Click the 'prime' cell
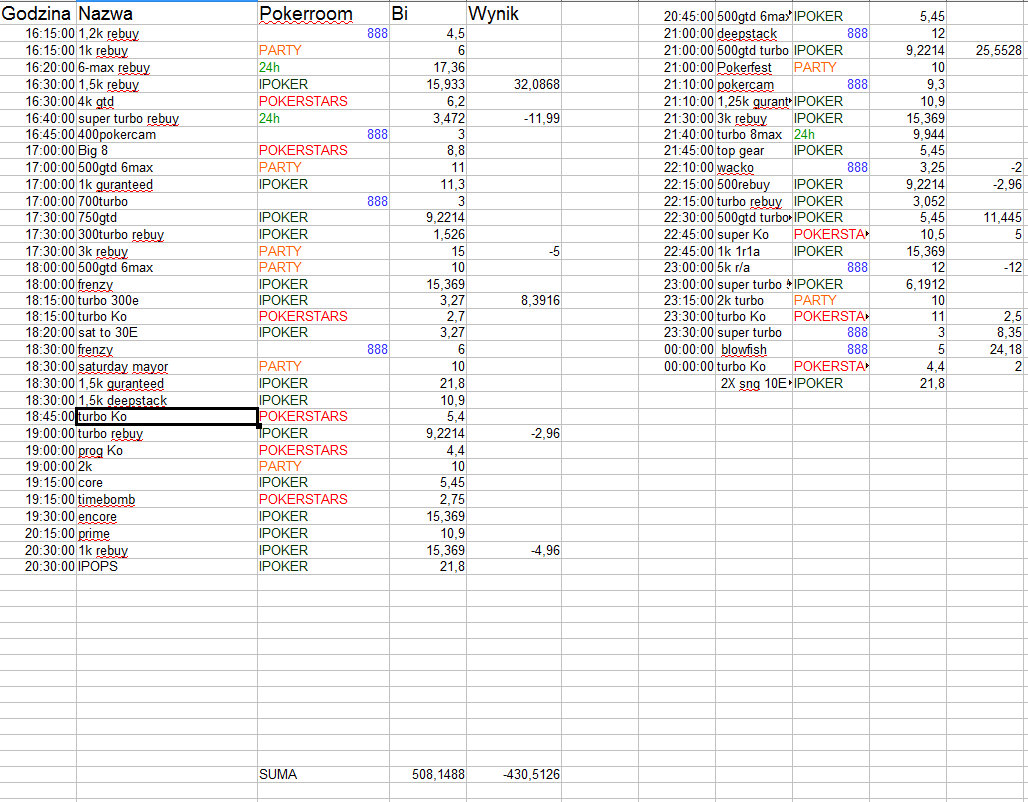 pos(167,534)
